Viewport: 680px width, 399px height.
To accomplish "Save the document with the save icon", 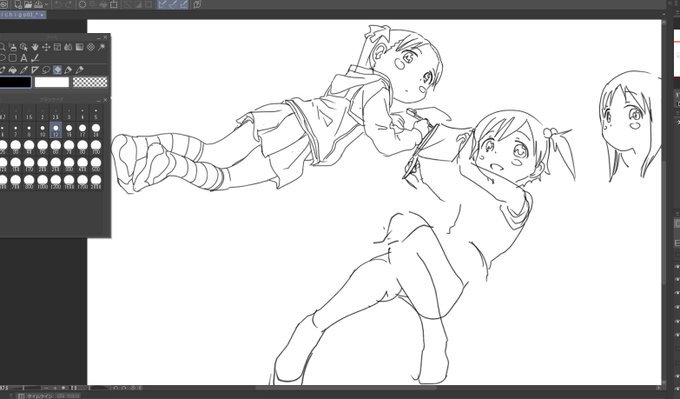I will [38, 5].
